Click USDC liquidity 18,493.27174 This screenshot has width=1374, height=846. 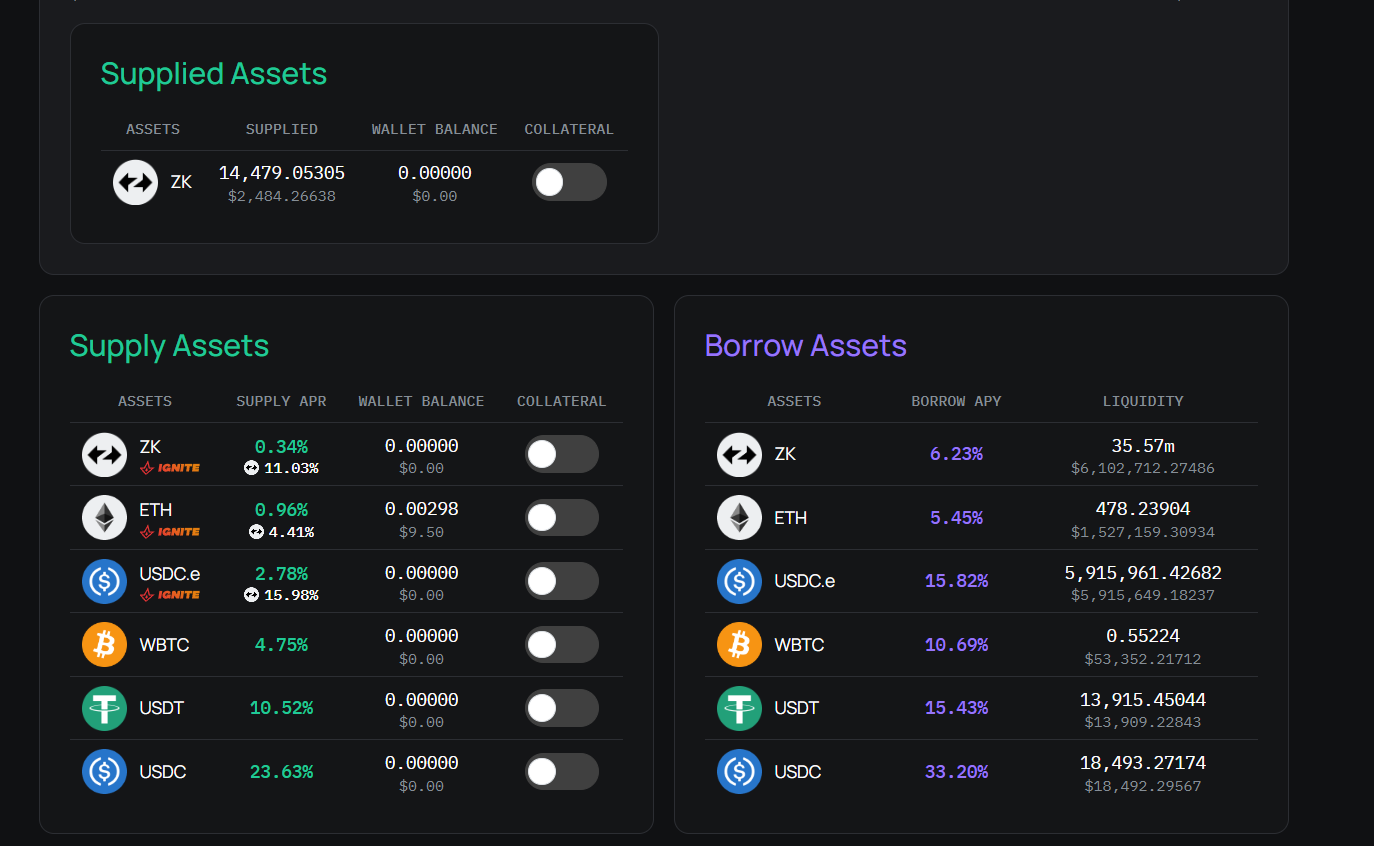tap(1143, 763)
